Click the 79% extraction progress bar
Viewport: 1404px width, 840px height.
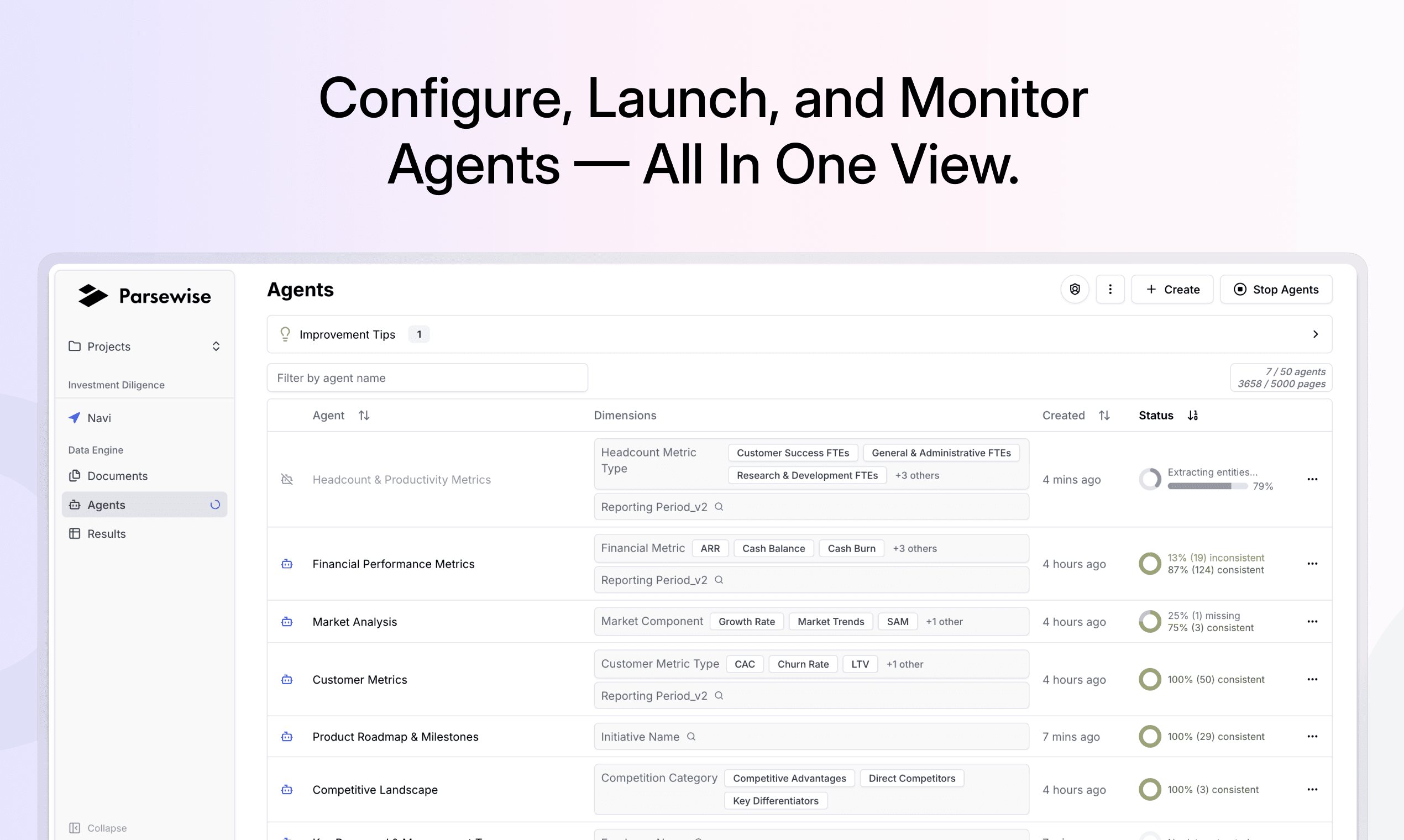(1207, 486)
